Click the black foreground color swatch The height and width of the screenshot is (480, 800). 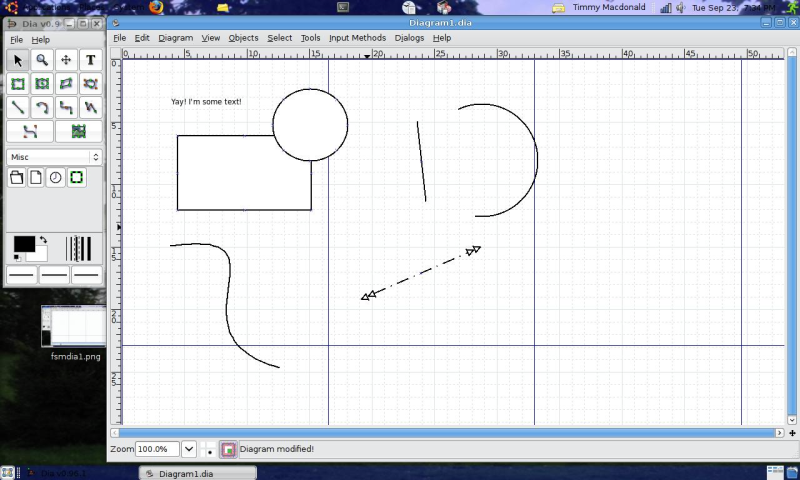click(x=23, y=244)
